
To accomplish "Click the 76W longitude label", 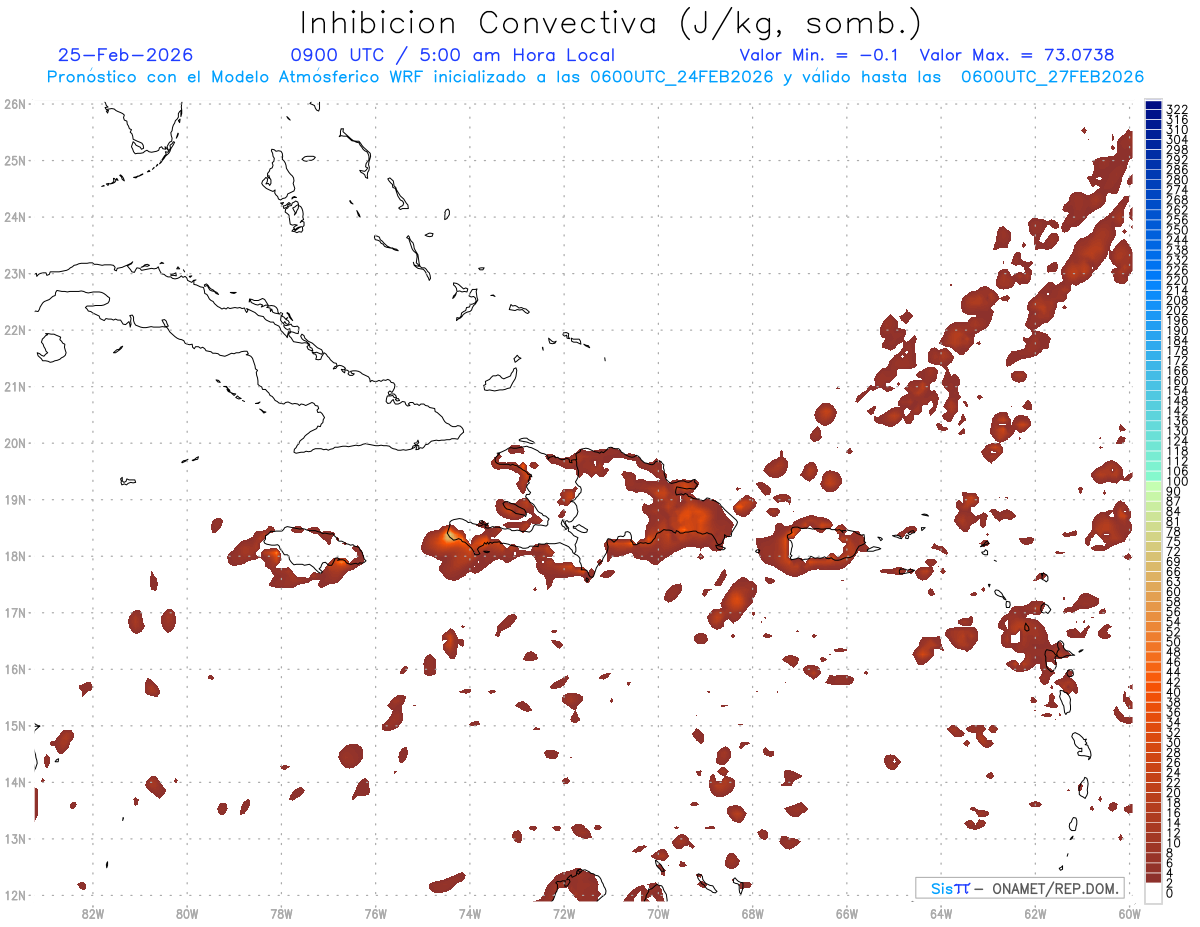I will tap(376, 913).
